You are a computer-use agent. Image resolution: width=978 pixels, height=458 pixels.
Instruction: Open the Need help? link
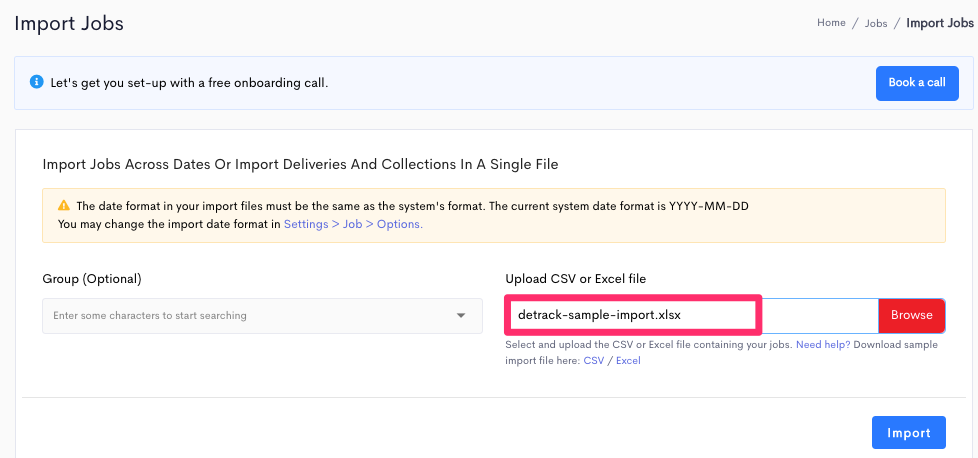(x=823, y=344)
